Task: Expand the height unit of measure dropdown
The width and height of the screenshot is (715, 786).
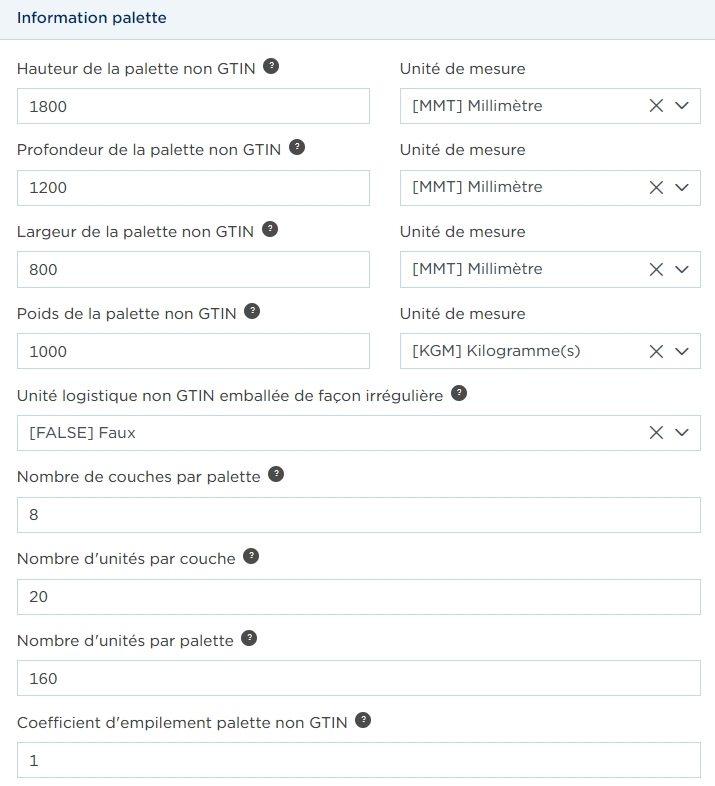Action: (681, 106)
